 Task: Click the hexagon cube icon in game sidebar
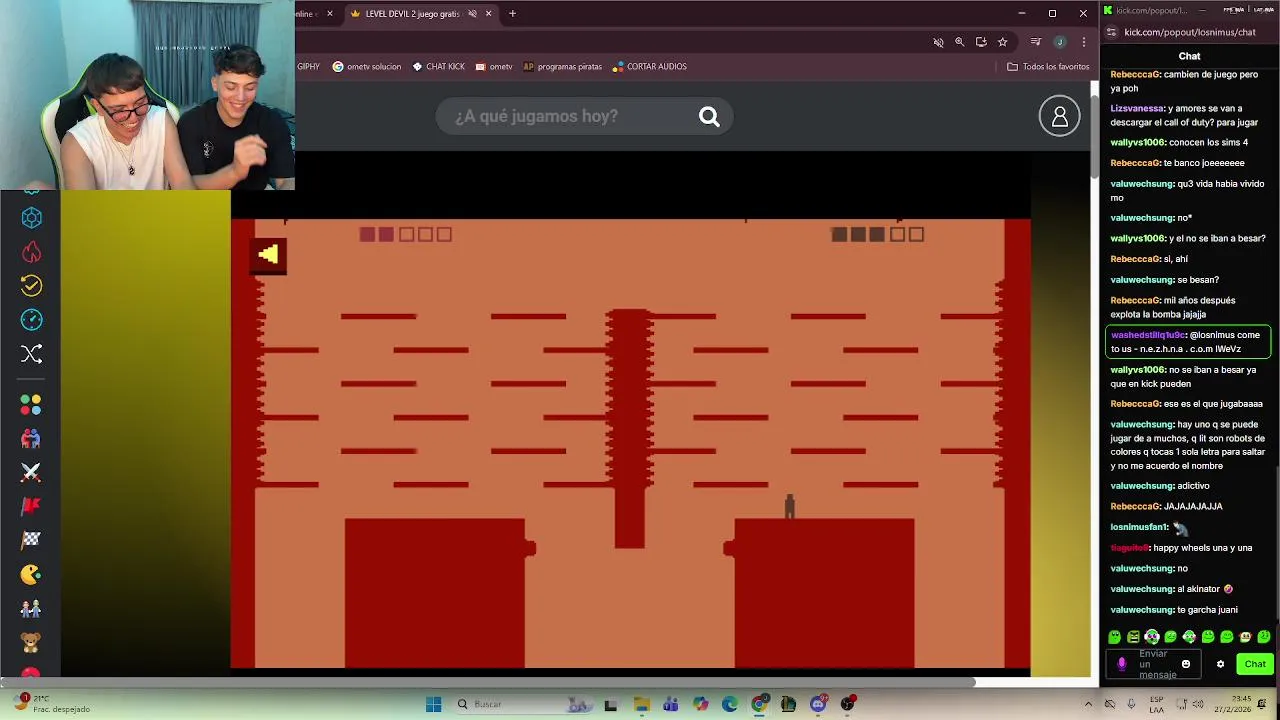pyautogui.click(x=31, y=218)
